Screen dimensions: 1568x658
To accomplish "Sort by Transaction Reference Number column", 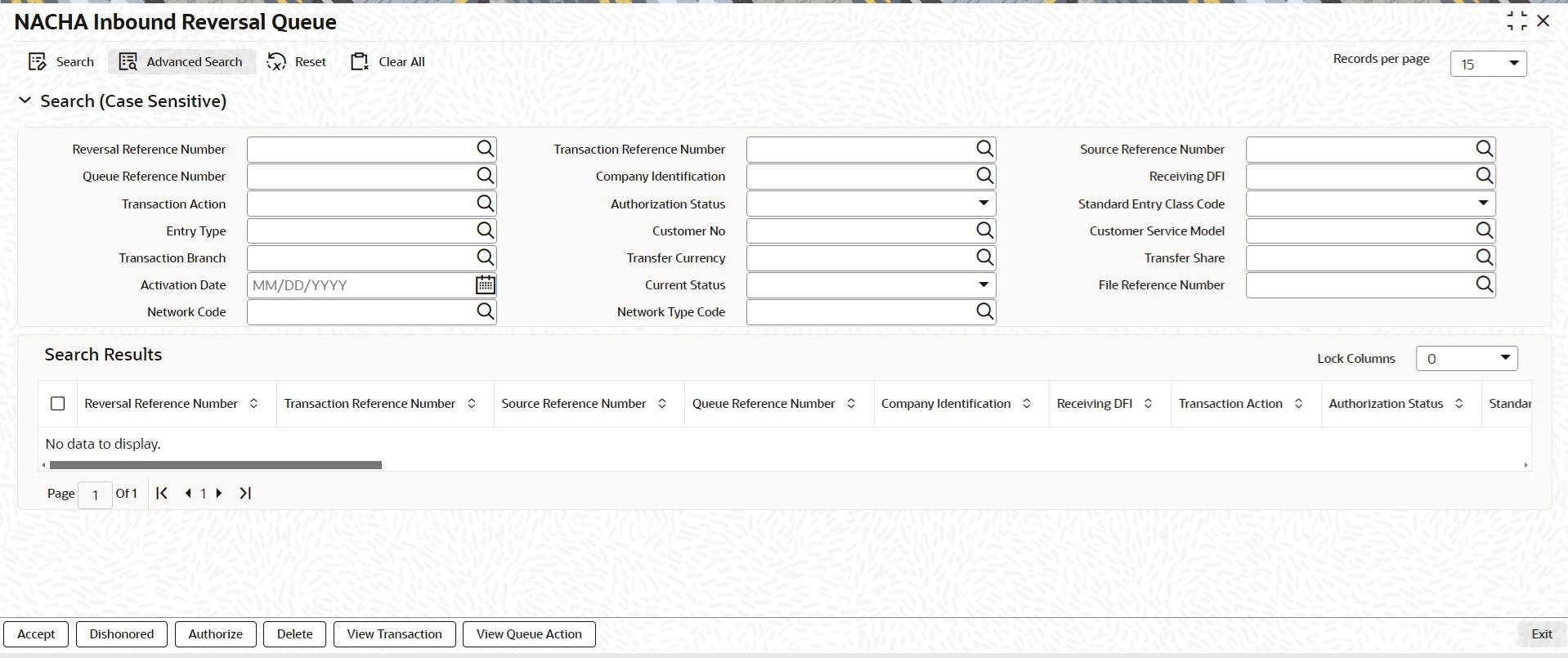I will [x=472, y=404].
